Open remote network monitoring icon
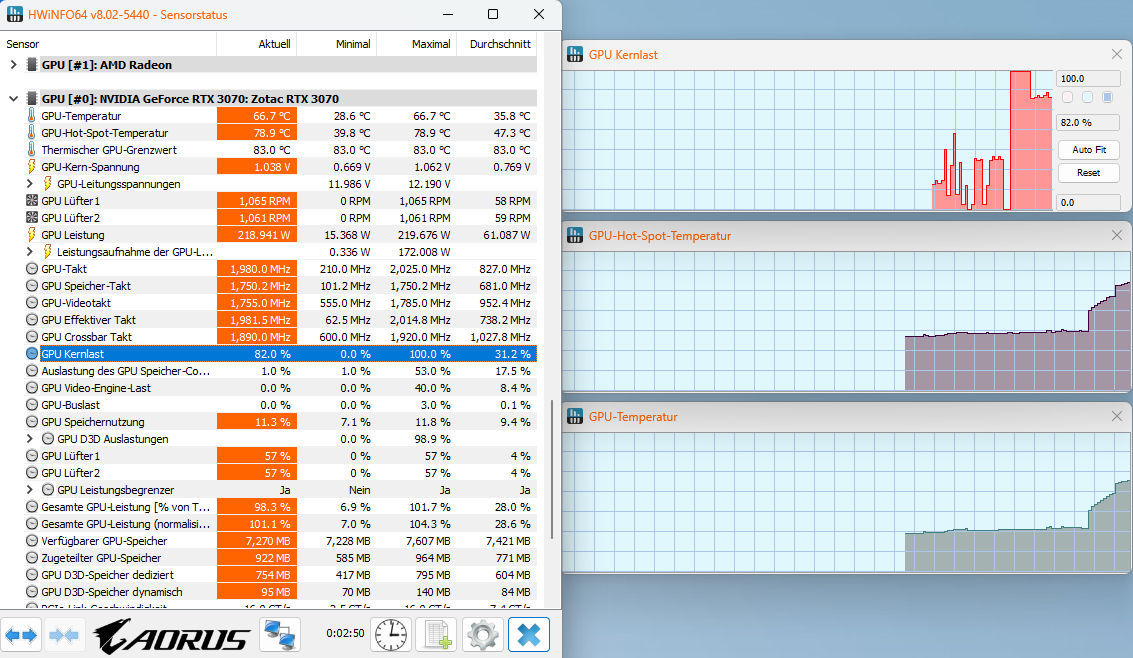Image resolution: width=1133 pixels, height=658 pixels. (280, 636)
